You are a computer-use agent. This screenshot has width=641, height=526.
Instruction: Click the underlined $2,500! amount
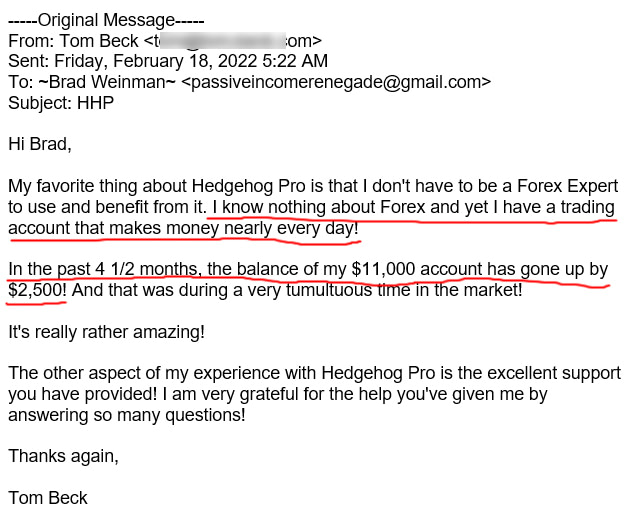click(38, 290)
